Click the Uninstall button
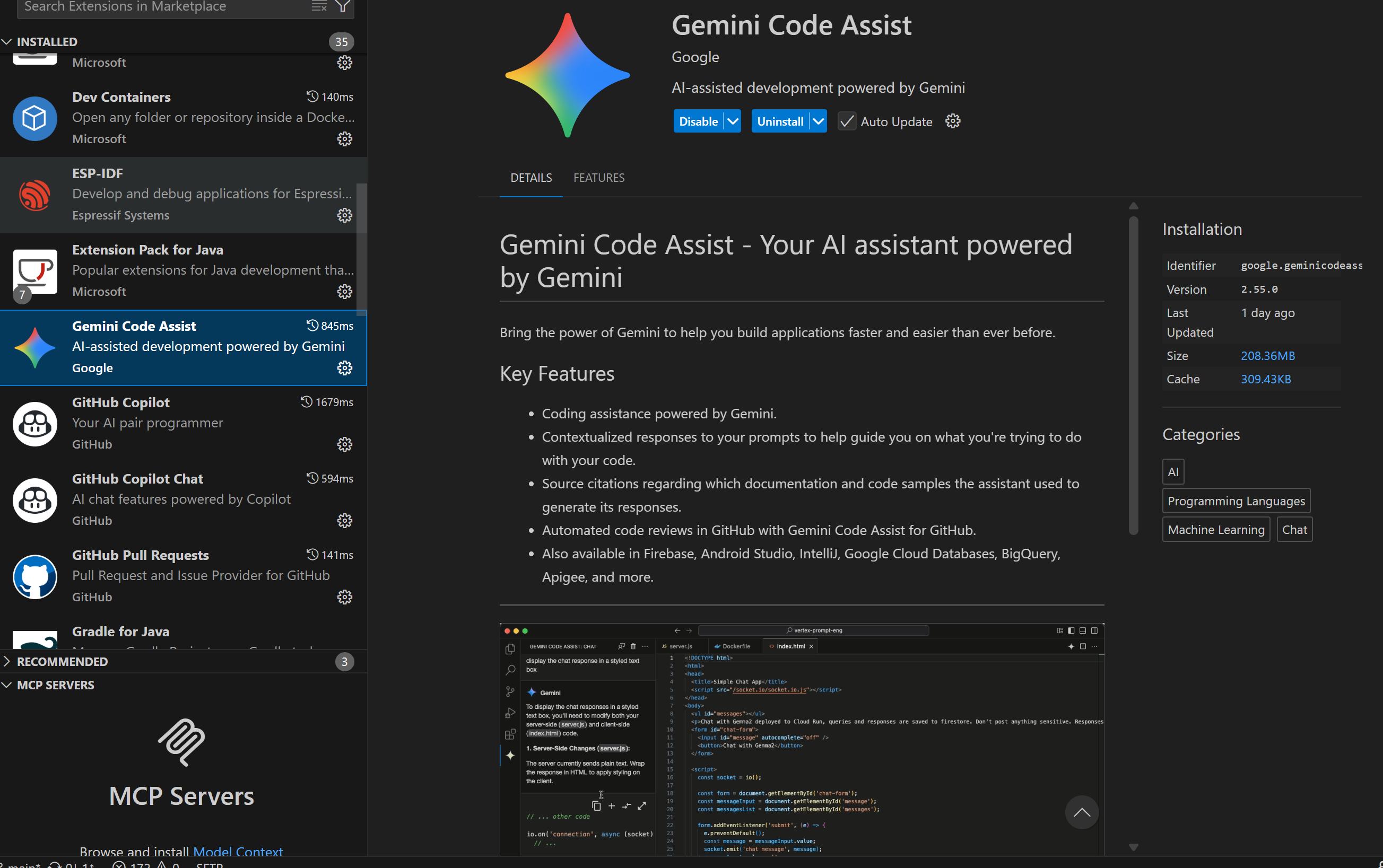This screenshot has width=1383, height=868. click(780, 121)
